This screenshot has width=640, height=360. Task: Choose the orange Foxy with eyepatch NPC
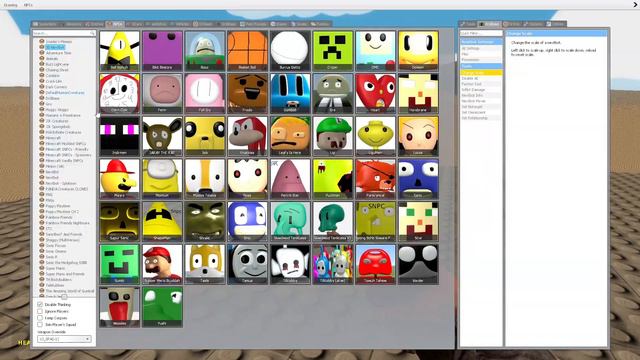point(375,179)
